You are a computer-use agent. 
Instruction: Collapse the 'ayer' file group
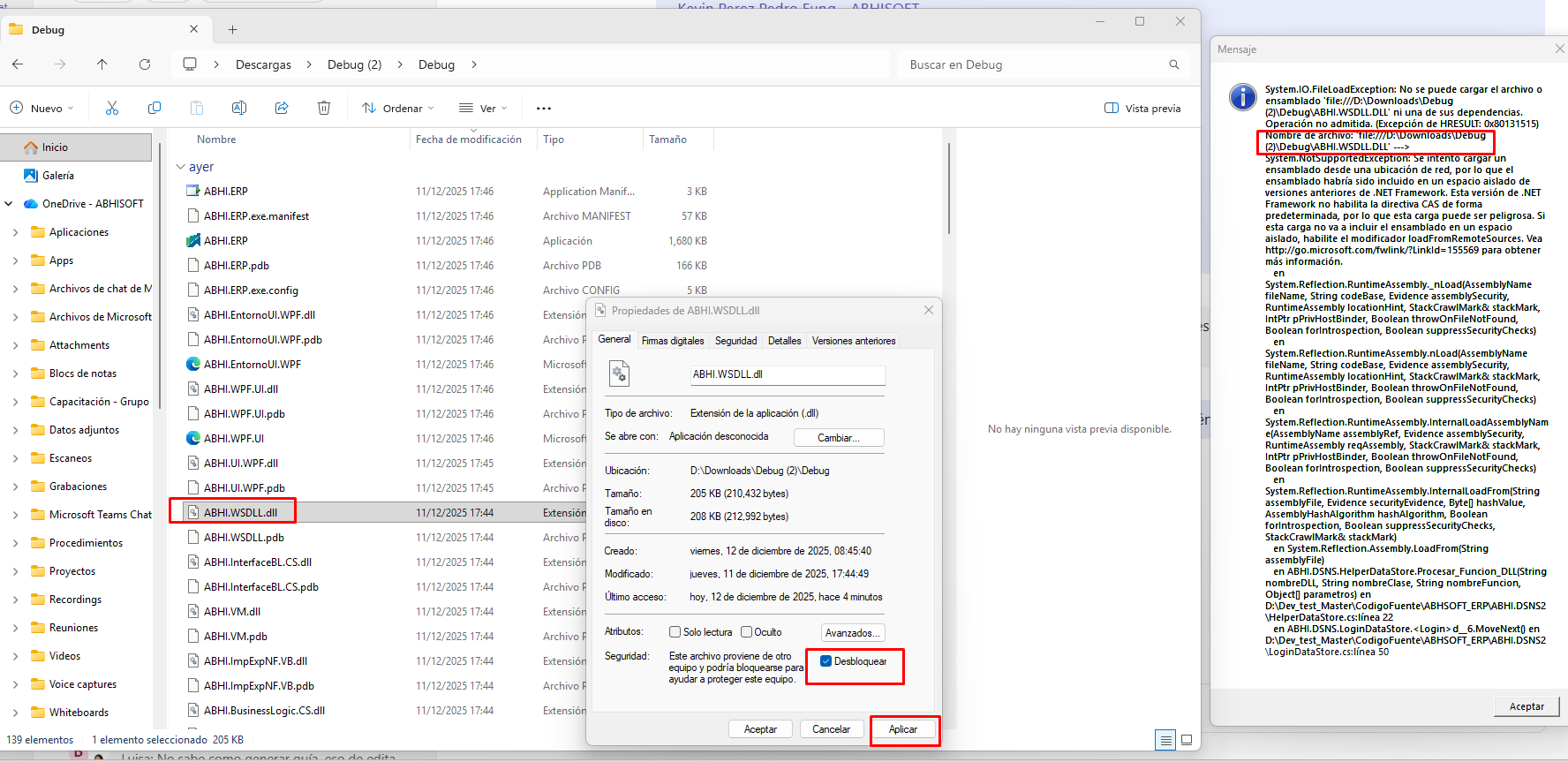[181, 167]
